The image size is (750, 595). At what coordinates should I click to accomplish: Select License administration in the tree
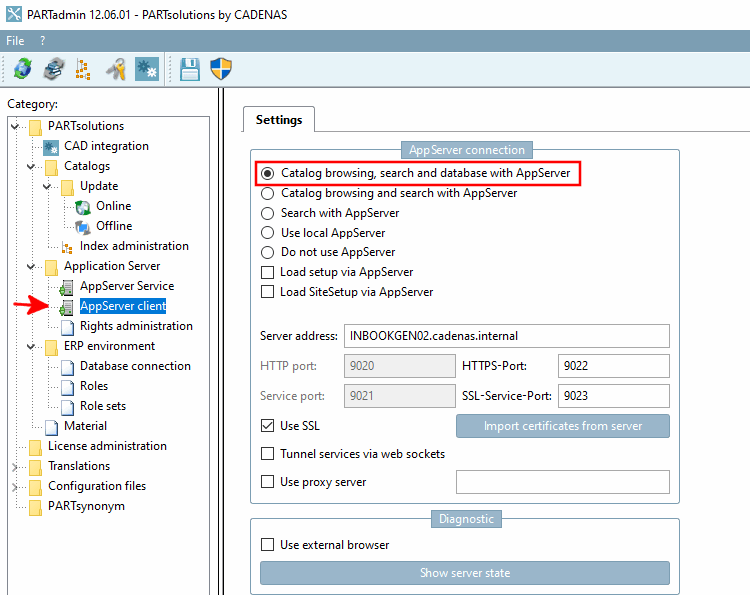click(107, 446)
